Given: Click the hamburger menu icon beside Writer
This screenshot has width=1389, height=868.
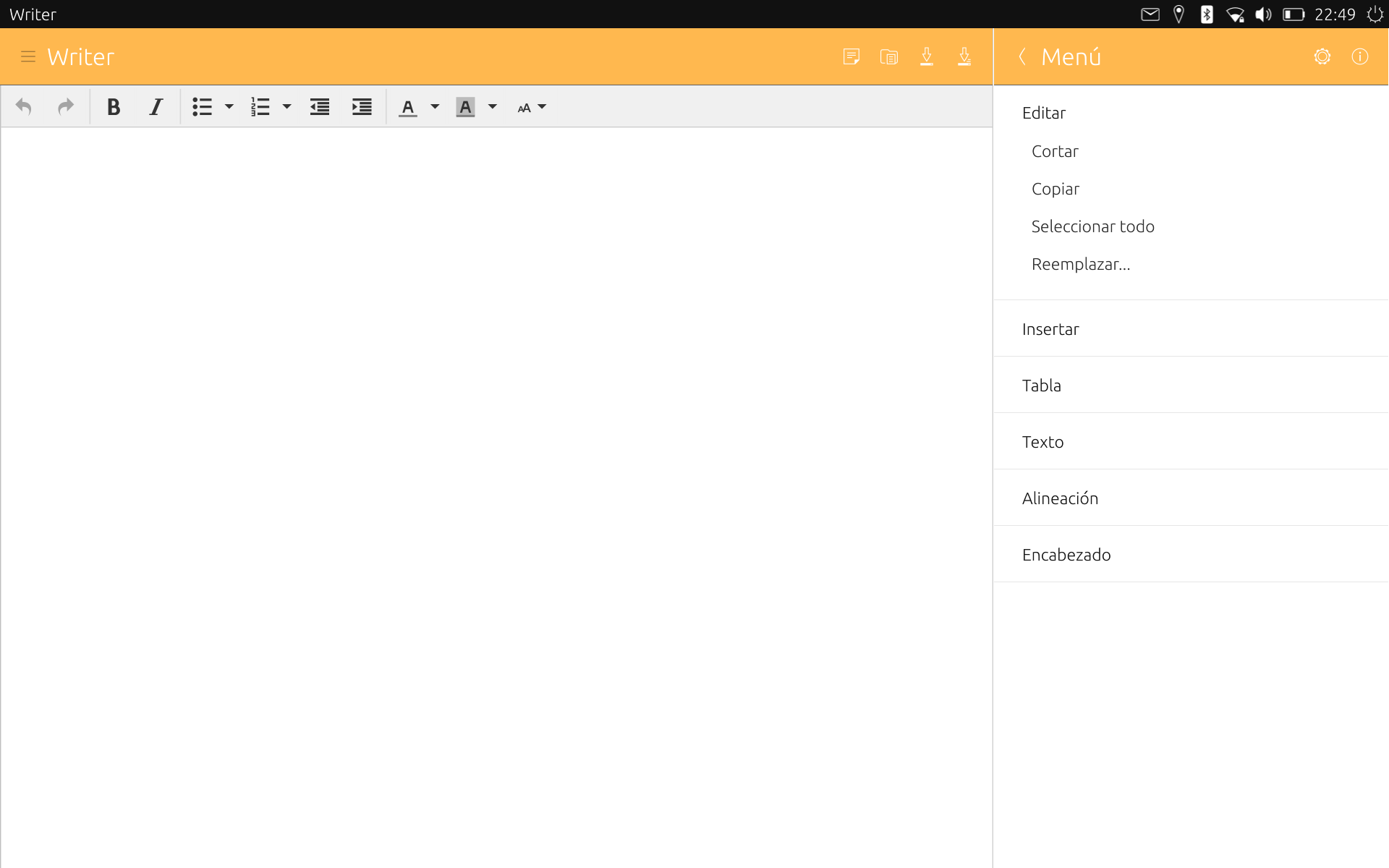Looking at the screenshot, I should (28, 56).
